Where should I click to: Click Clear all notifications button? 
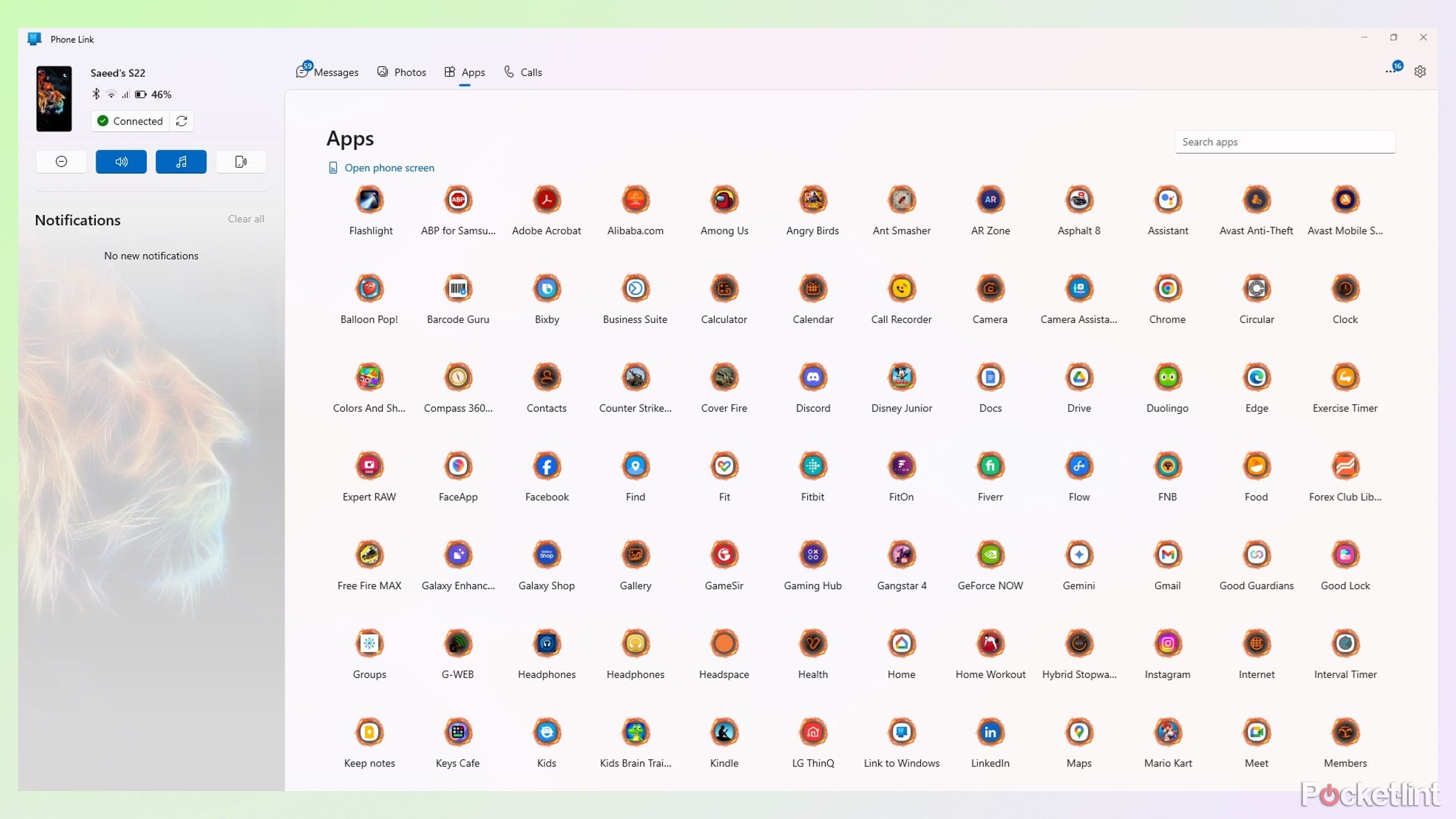[245, 218]
